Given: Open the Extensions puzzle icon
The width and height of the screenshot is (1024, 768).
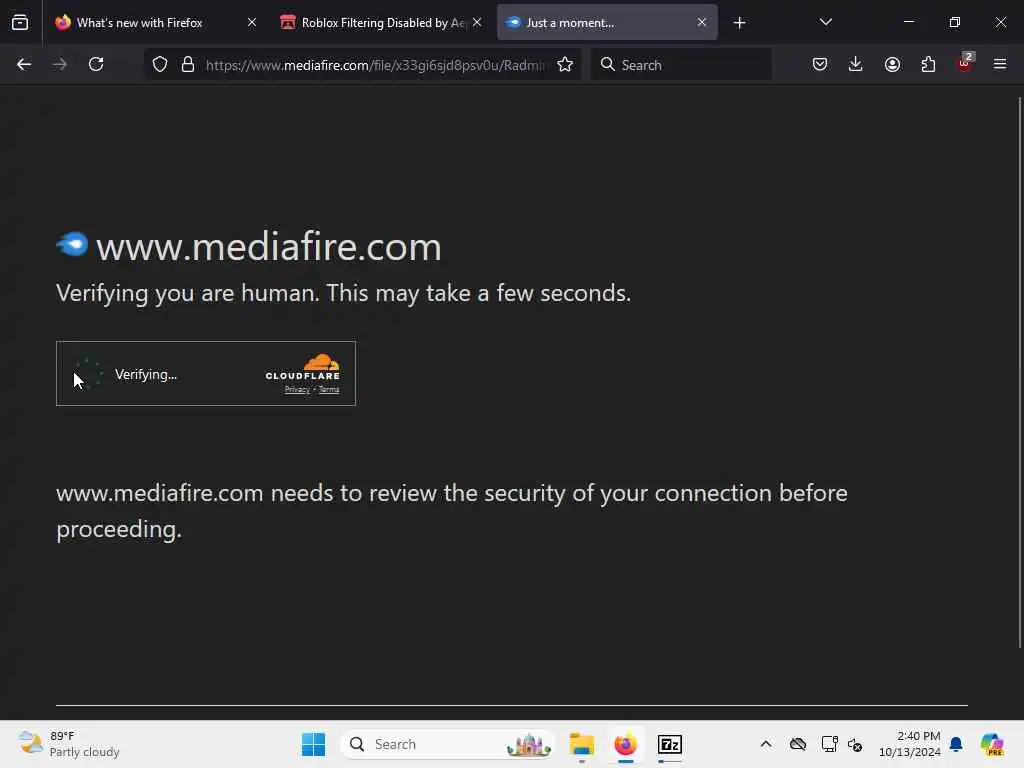Looking at the screenshot, I should click(928, 64).
